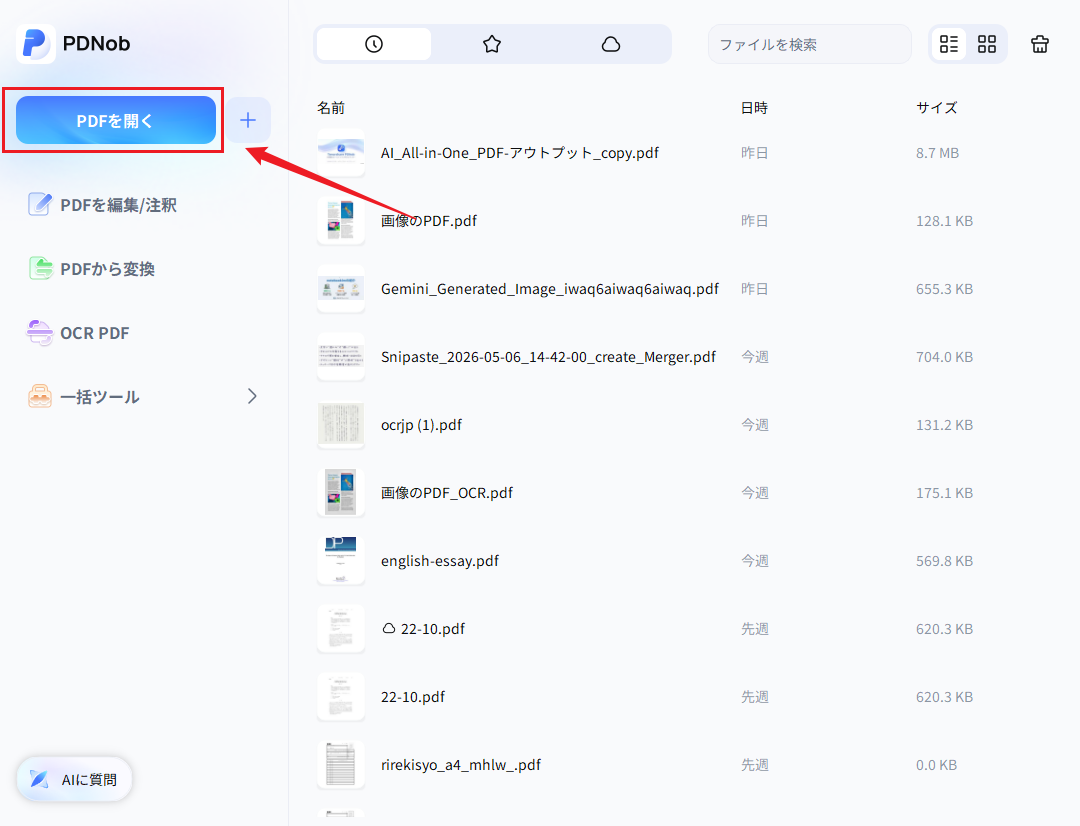Click thumbnail of 画像のPDF_OCR.pdf

pyautogui.click(x=341, y=493)
